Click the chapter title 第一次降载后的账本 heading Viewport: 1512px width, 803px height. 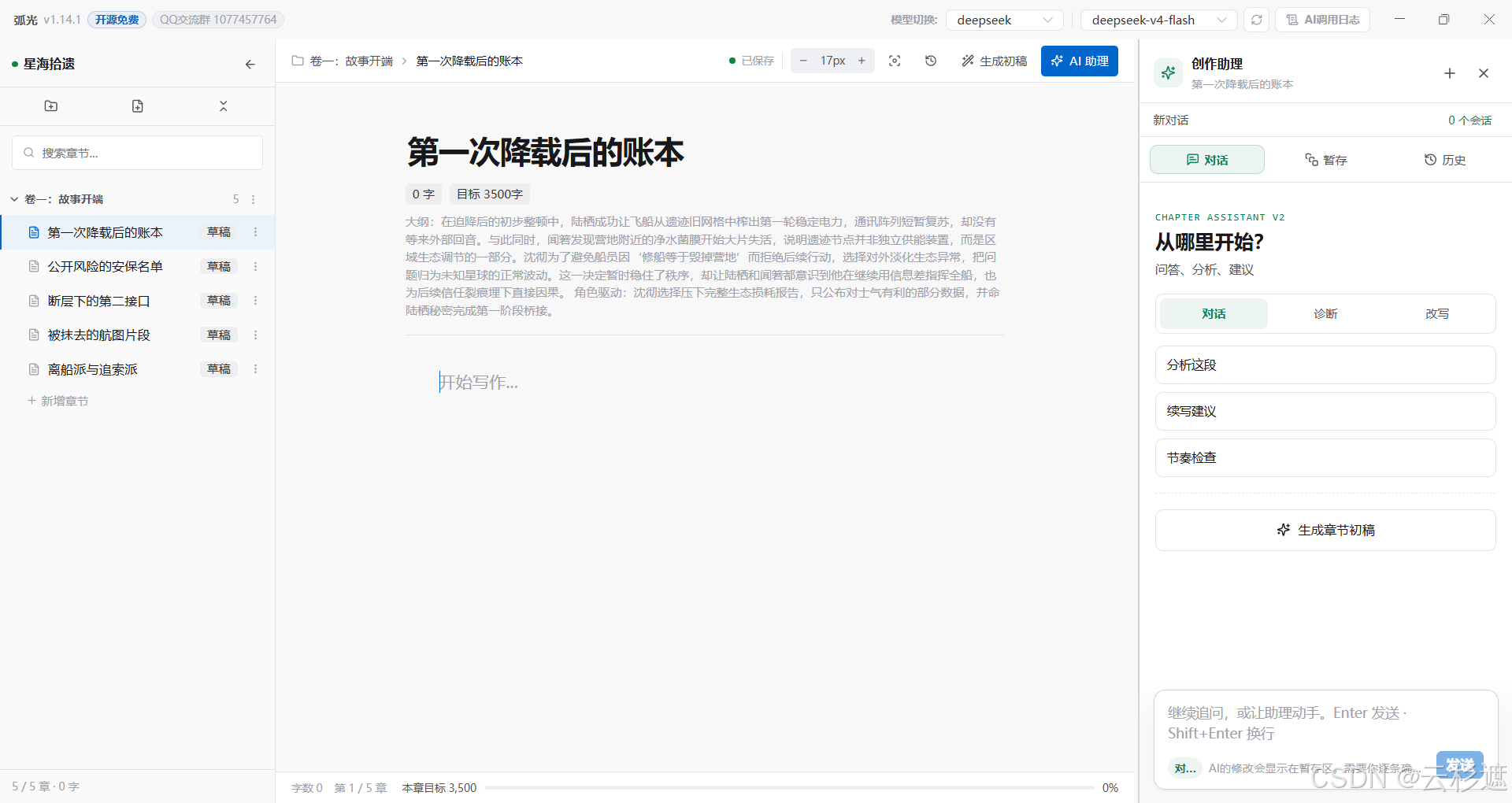click(x=546, y=152)
